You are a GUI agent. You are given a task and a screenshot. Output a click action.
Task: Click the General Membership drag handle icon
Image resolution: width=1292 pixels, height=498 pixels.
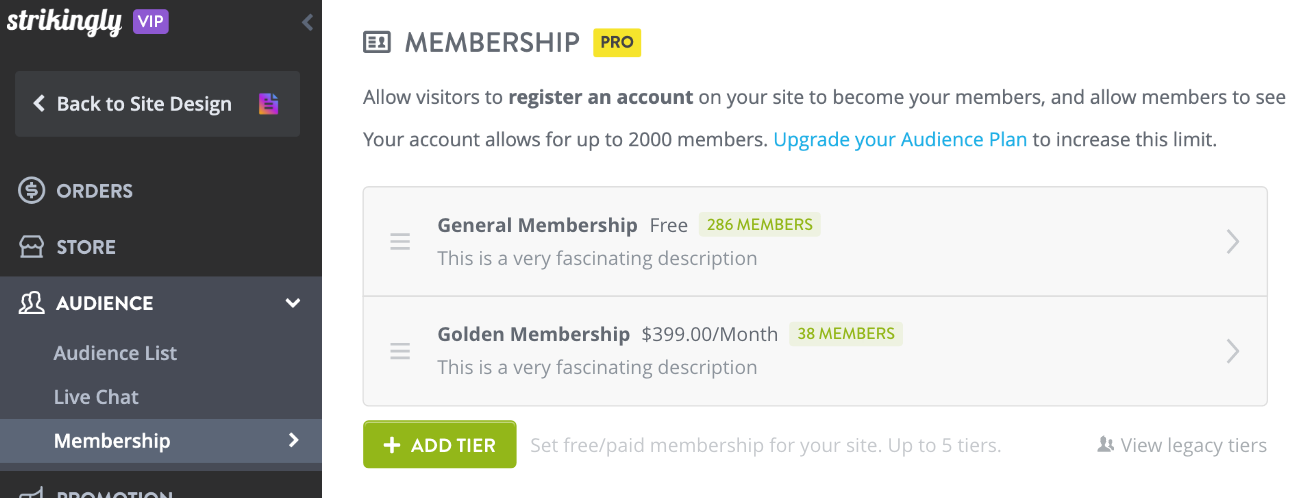pos(400,242)
